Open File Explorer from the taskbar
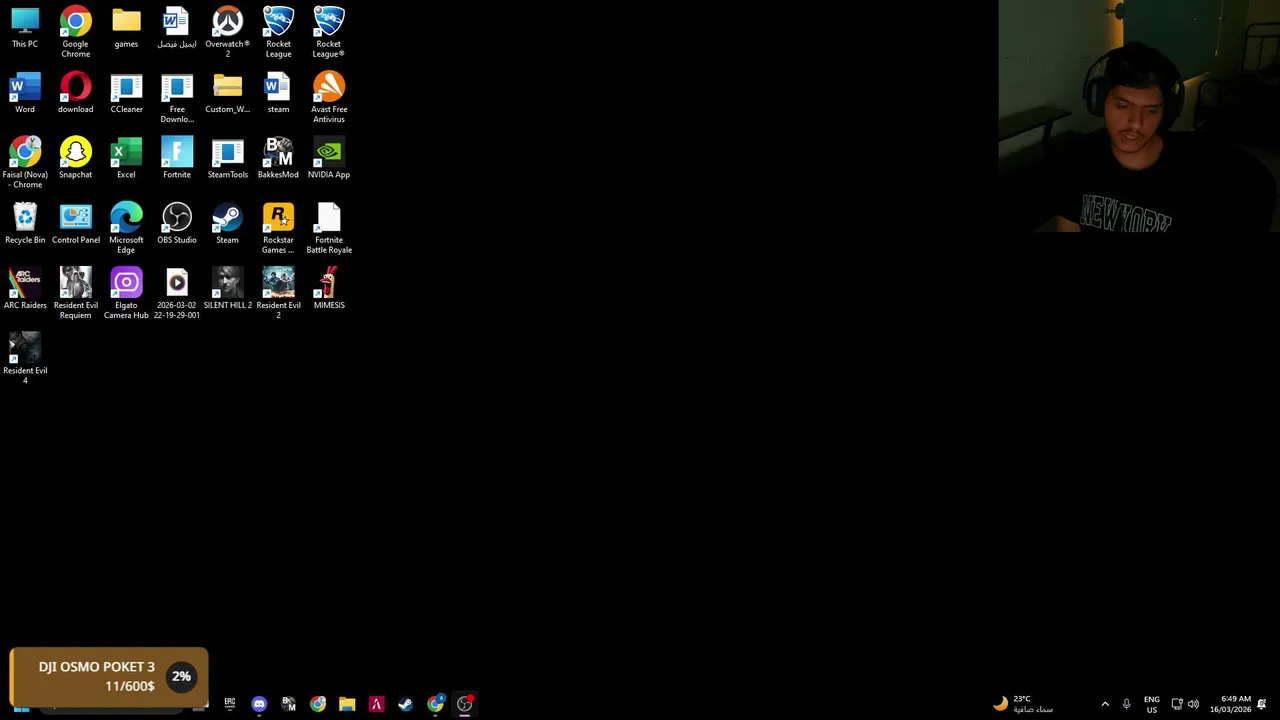The width and height of the screenshot is (1280, 720). tap(347, 704)
